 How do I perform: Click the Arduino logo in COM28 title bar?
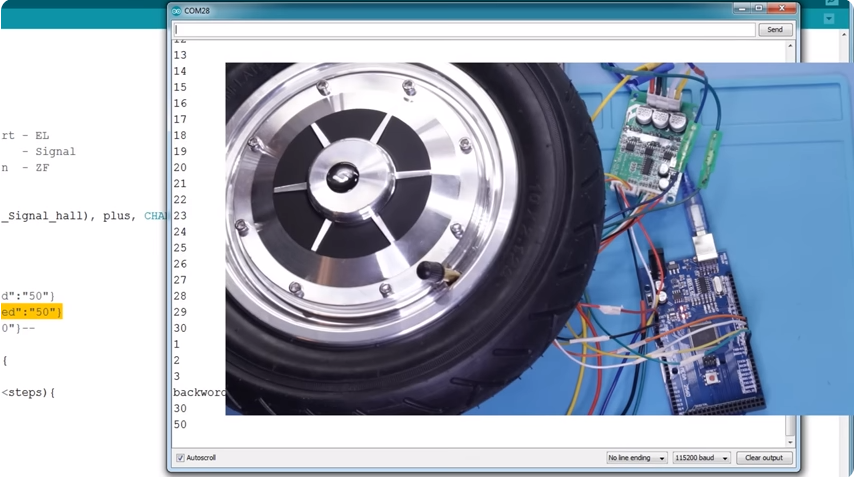pos(177,10)
